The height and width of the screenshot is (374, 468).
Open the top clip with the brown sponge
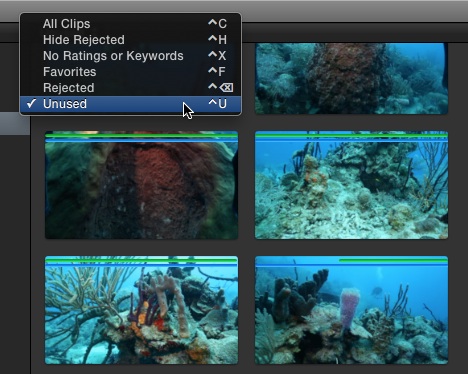[x=351, y=79]
